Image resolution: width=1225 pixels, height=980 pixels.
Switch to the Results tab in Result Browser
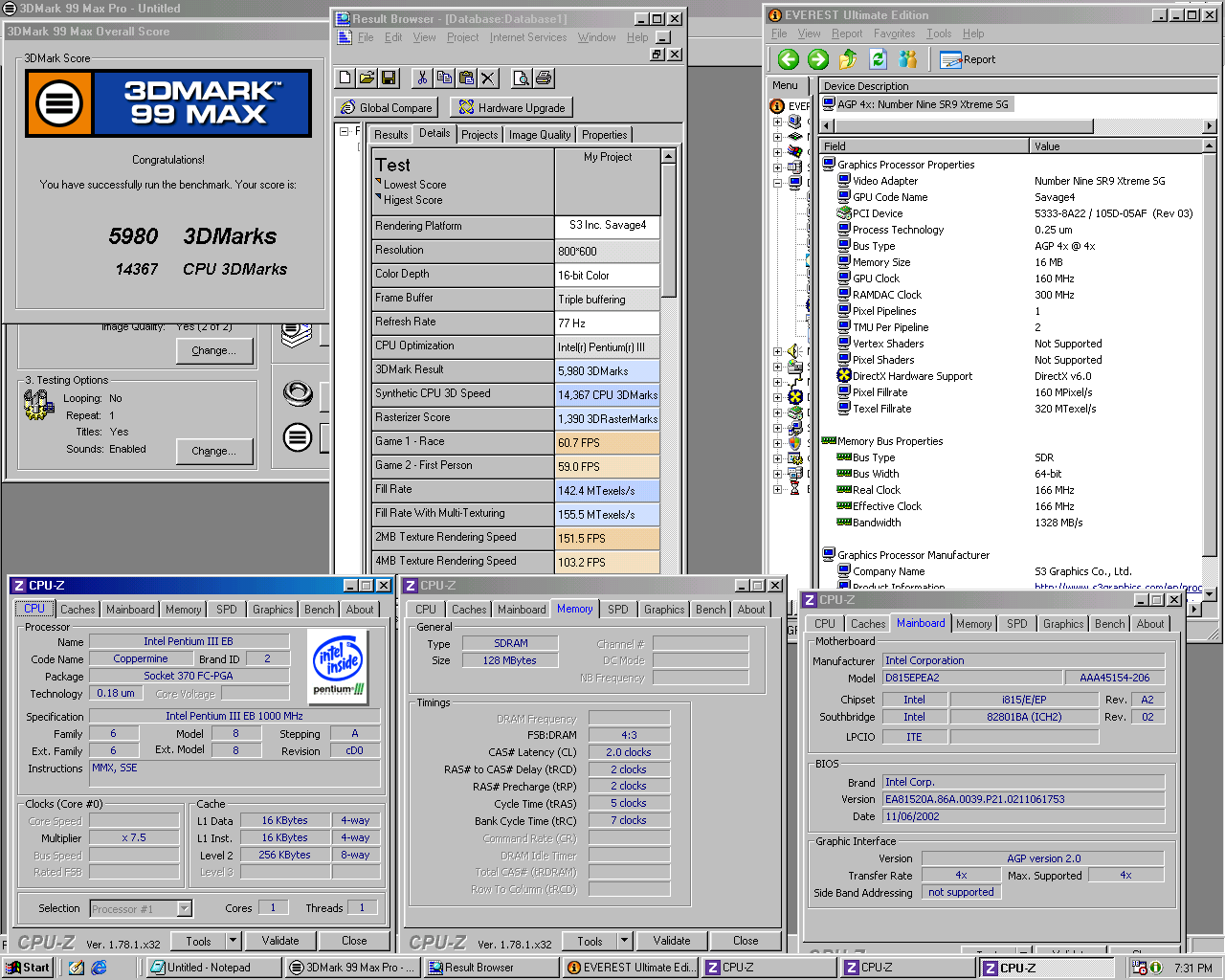pos(390,135)
